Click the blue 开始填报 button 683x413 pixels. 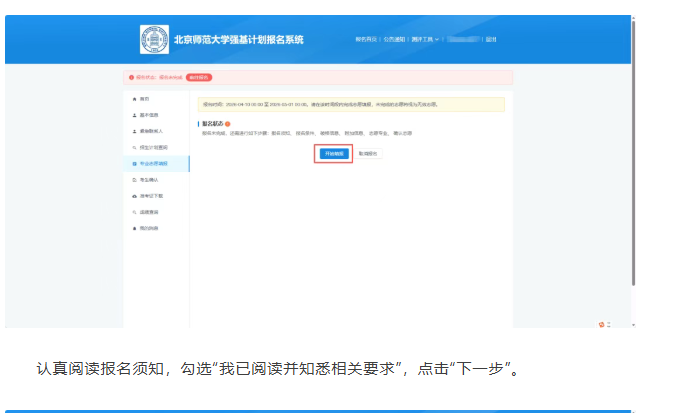(x=334, y=154)
